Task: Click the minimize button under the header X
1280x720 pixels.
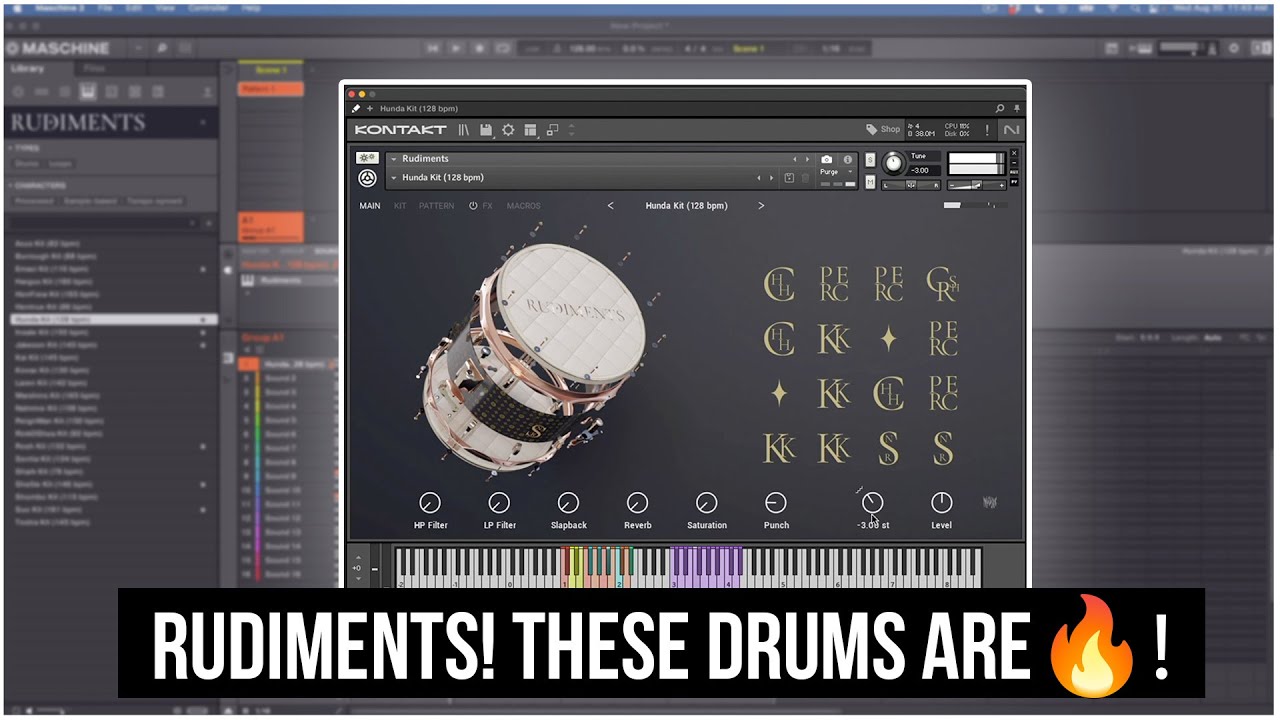Action: click(x=1014, y=163)
